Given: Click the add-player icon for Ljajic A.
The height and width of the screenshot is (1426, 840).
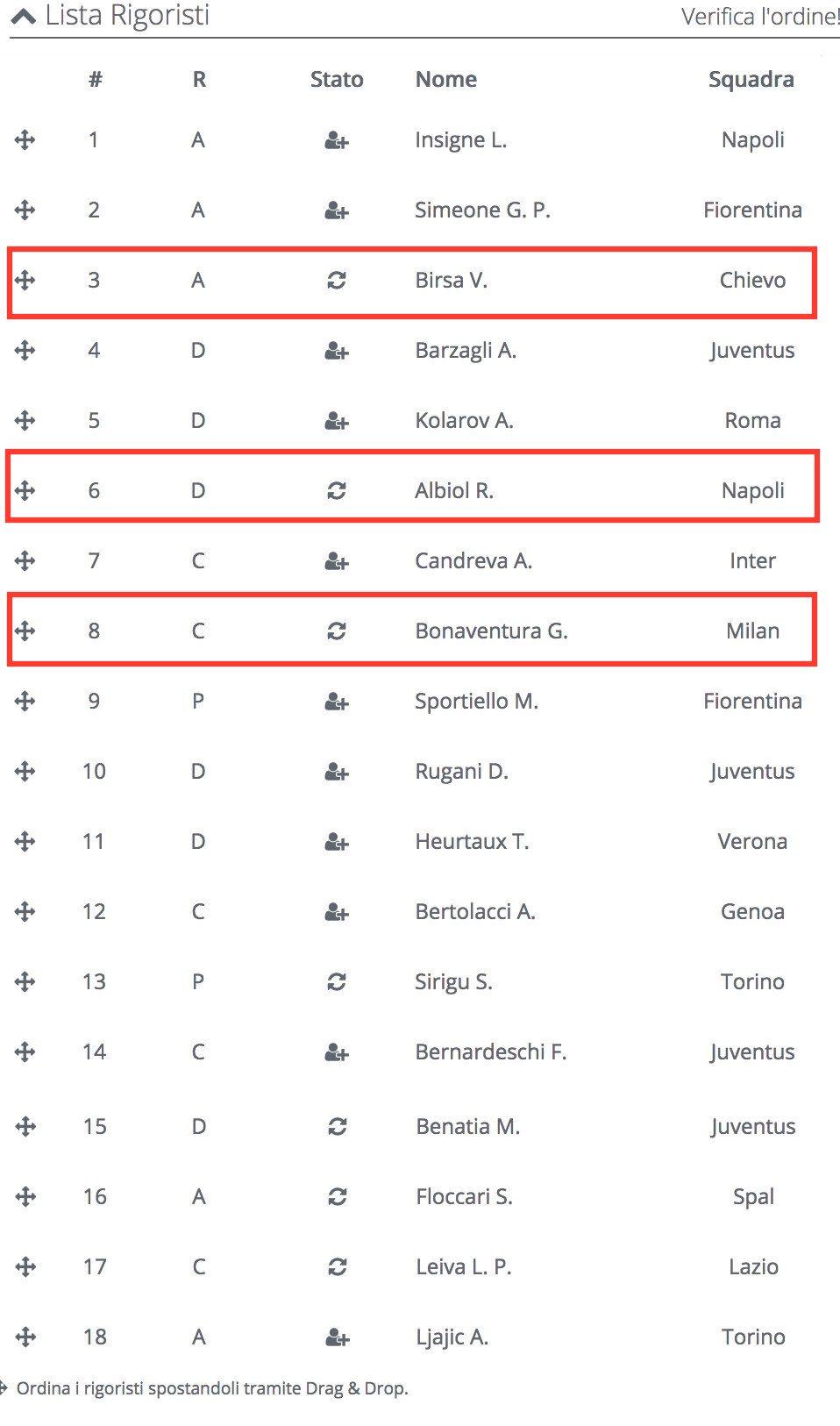Looking at the screenshot, I should click(338, 1337).
